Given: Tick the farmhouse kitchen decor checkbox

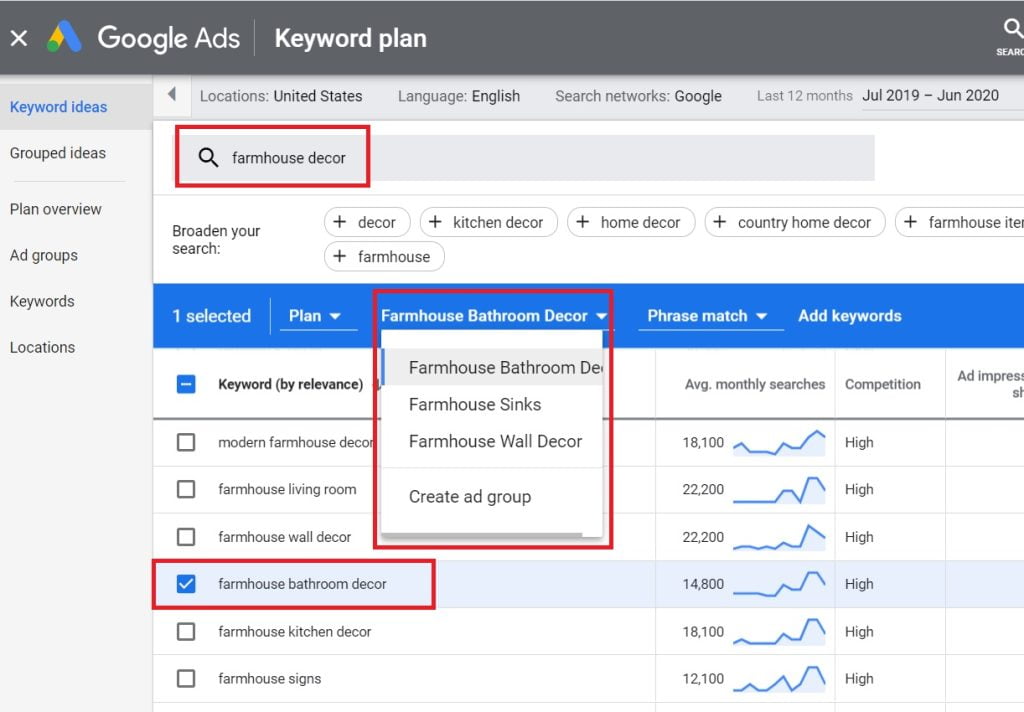Looking at the screenshot, I should [x=186, y=632].
